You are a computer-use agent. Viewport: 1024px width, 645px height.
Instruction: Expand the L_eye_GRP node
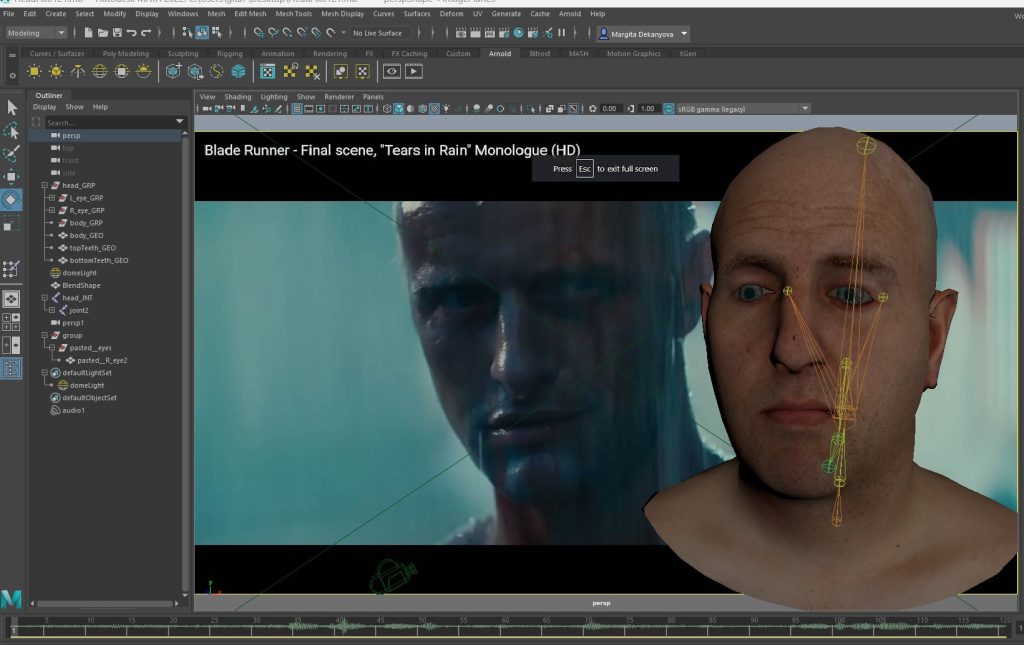tap(52, 198)
